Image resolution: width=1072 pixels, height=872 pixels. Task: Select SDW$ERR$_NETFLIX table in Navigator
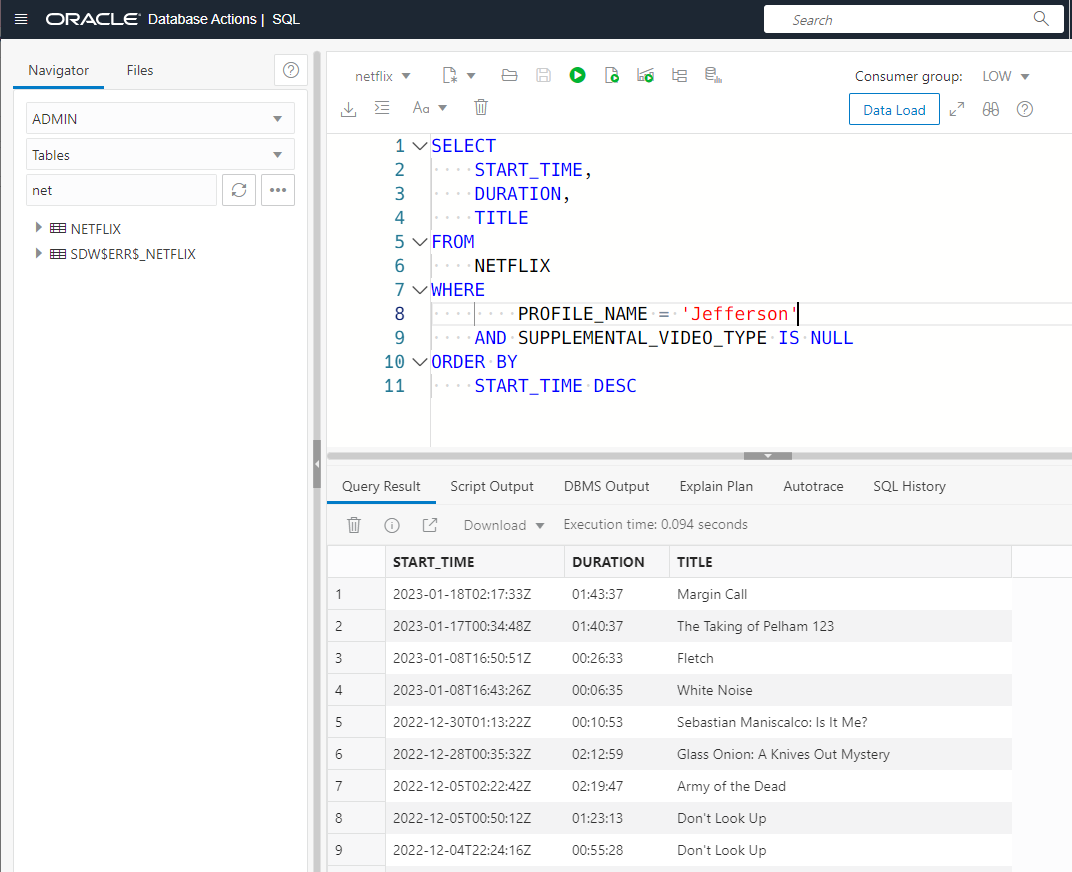point(133,254)
